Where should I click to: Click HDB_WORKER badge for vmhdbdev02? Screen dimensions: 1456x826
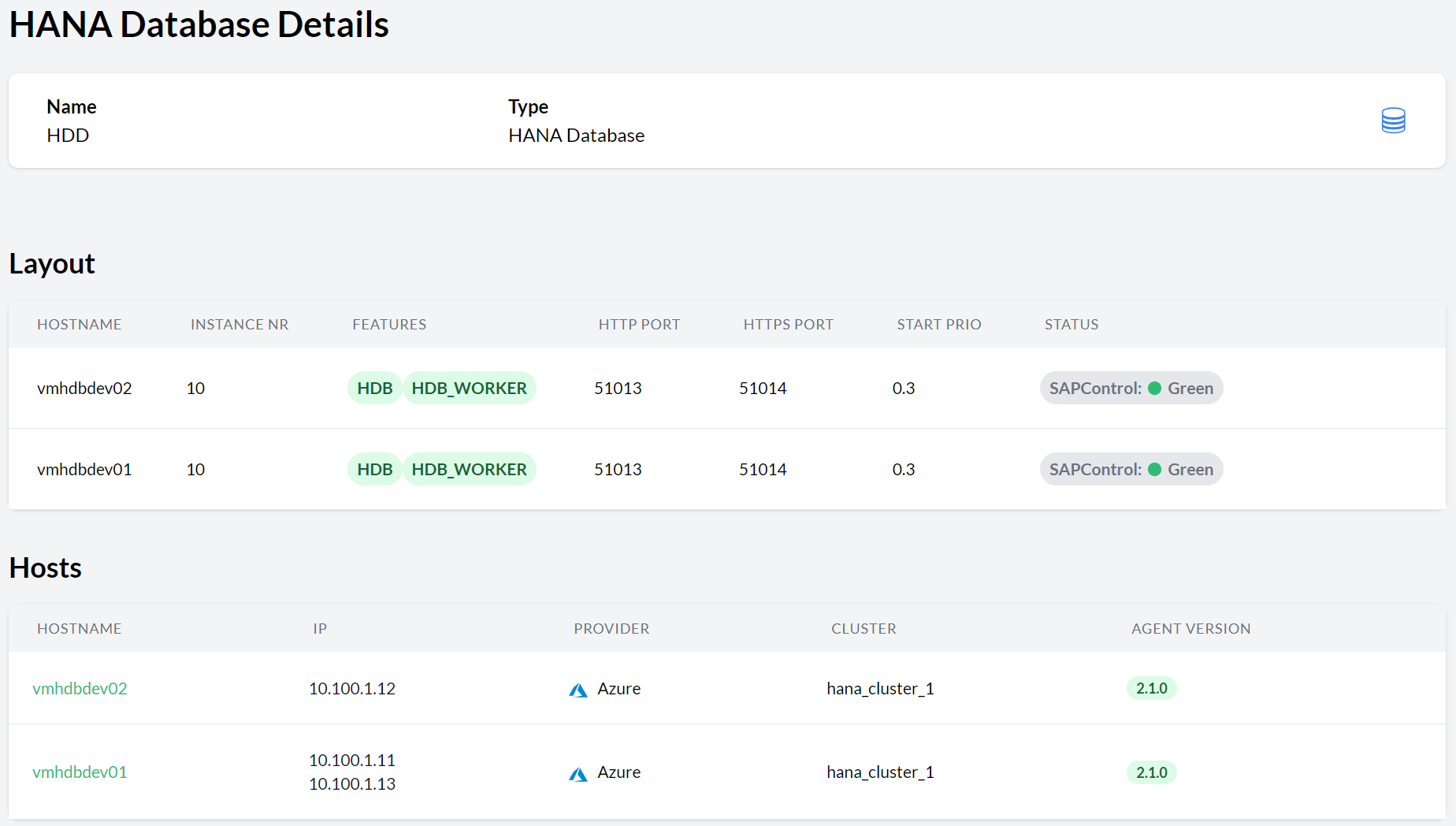pos(469,388)
